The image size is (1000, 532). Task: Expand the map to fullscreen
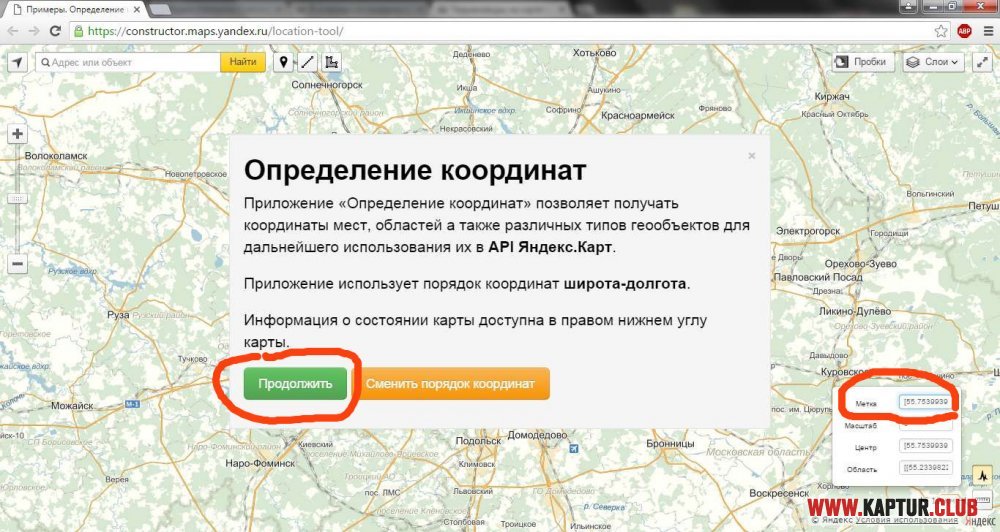coord(982,62)
